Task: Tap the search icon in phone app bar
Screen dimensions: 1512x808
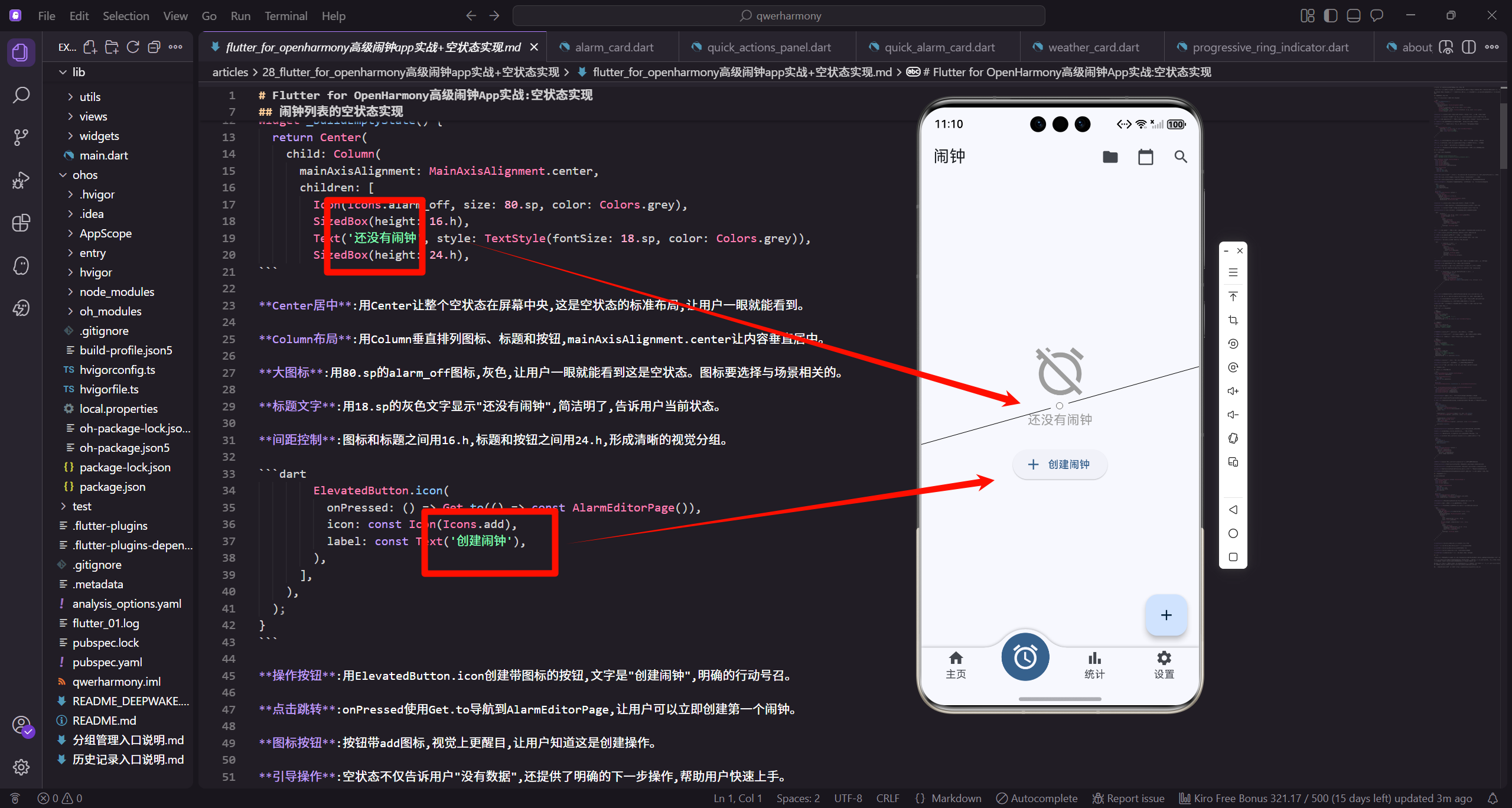Action: [1181, 157]
